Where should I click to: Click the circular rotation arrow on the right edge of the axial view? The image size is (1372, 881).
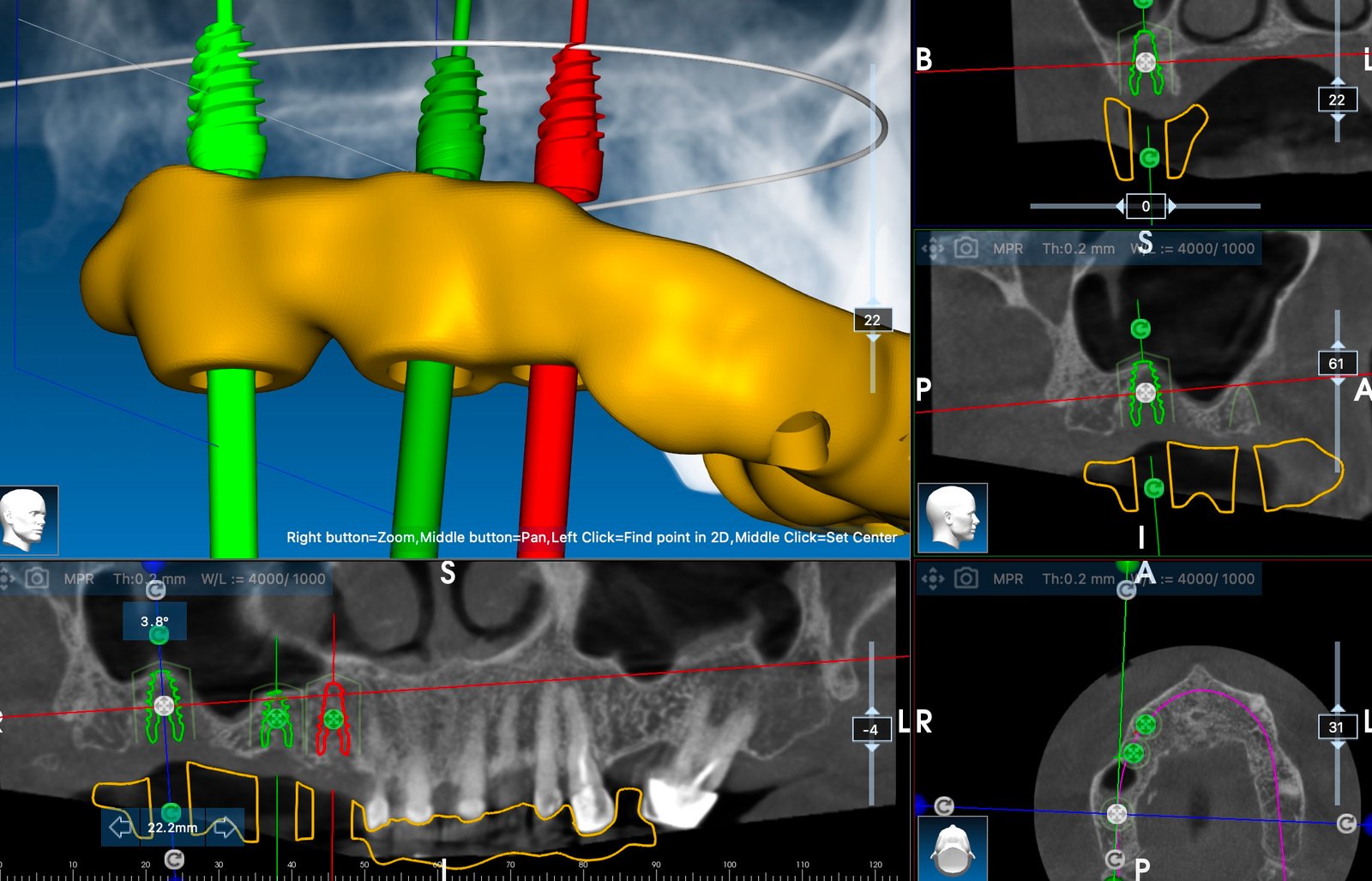pos(1345,824)
